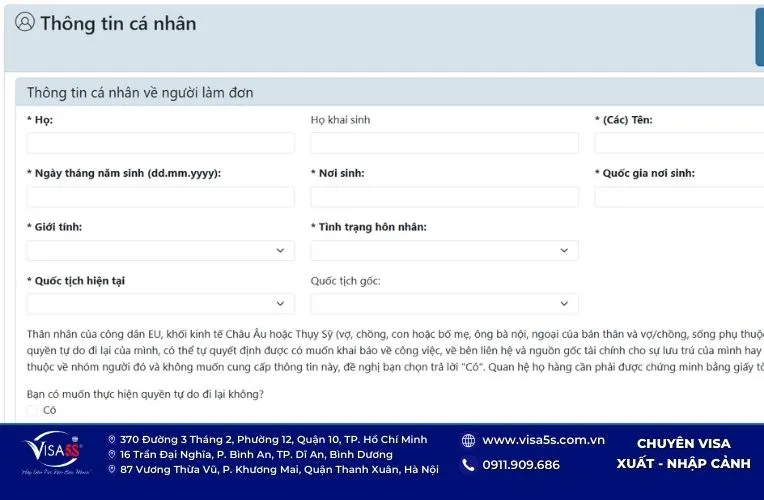The height and width of the screenshot is (500, 764).
Task: Click the CHUYÊN VISA XUẤT - NHẬP CẢNH text
Action: 684,453
